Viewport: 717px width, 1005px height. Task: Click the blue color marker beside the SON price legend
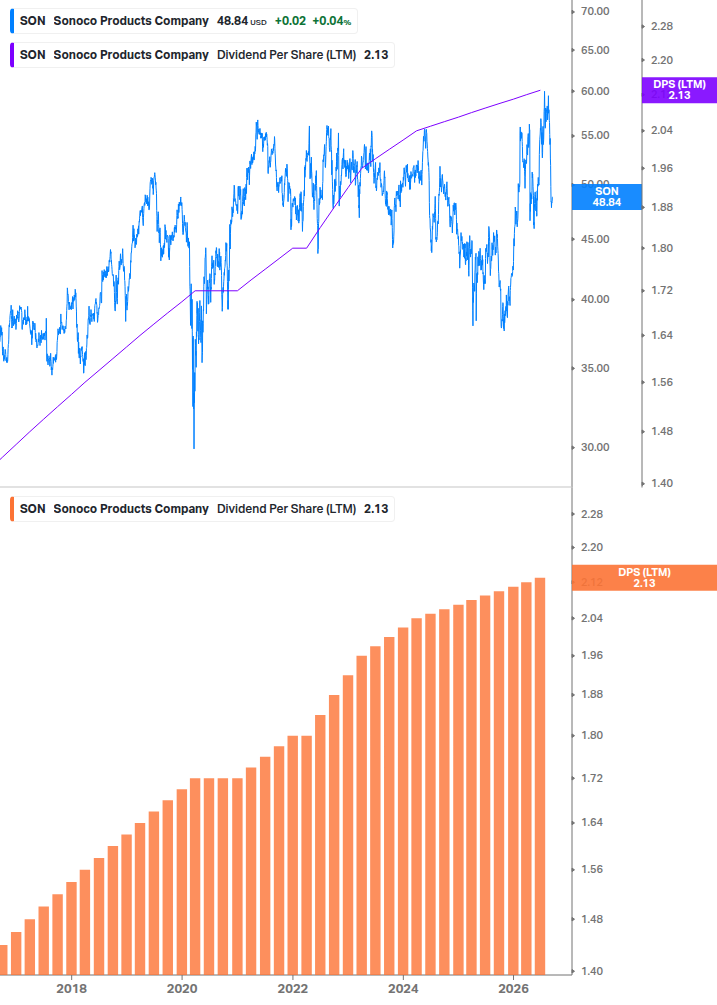12,21
